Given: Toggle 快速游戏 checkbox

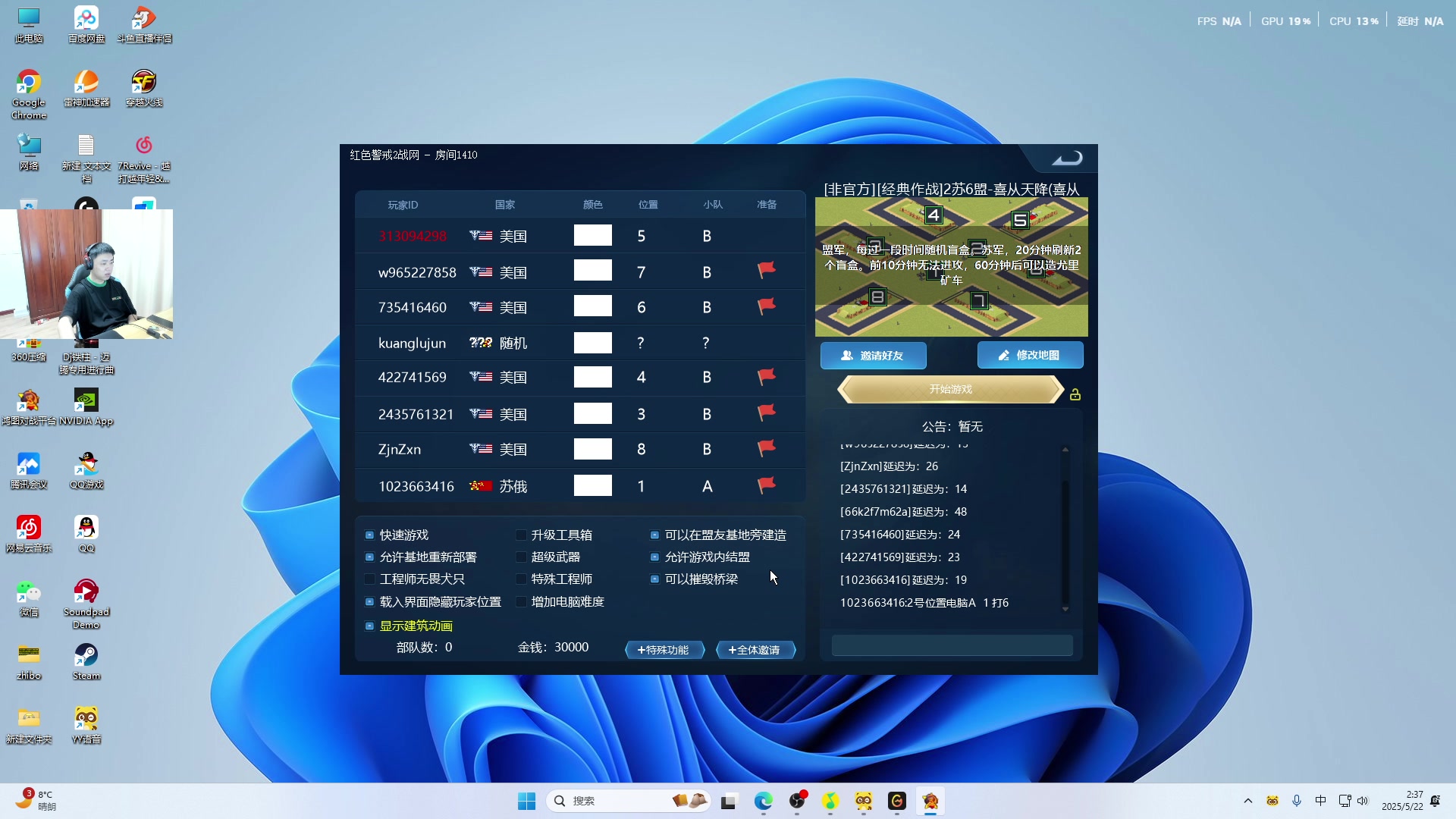Looking at the screenshot, I should click(370, 535).
